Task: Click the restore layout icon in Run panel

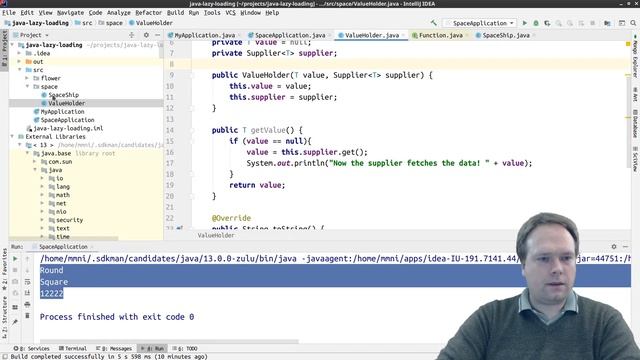Action: (x=15, y=307)
